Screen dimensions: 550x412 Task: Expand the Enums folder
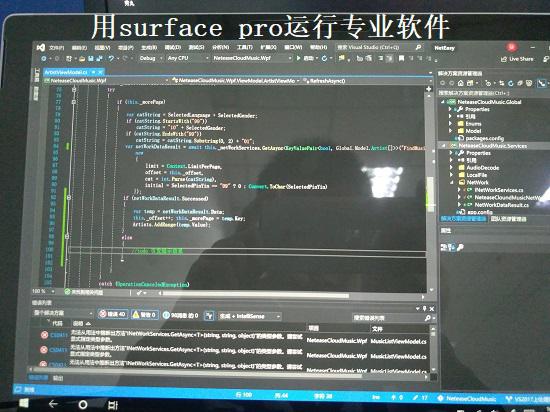click(x=451, y=123)
